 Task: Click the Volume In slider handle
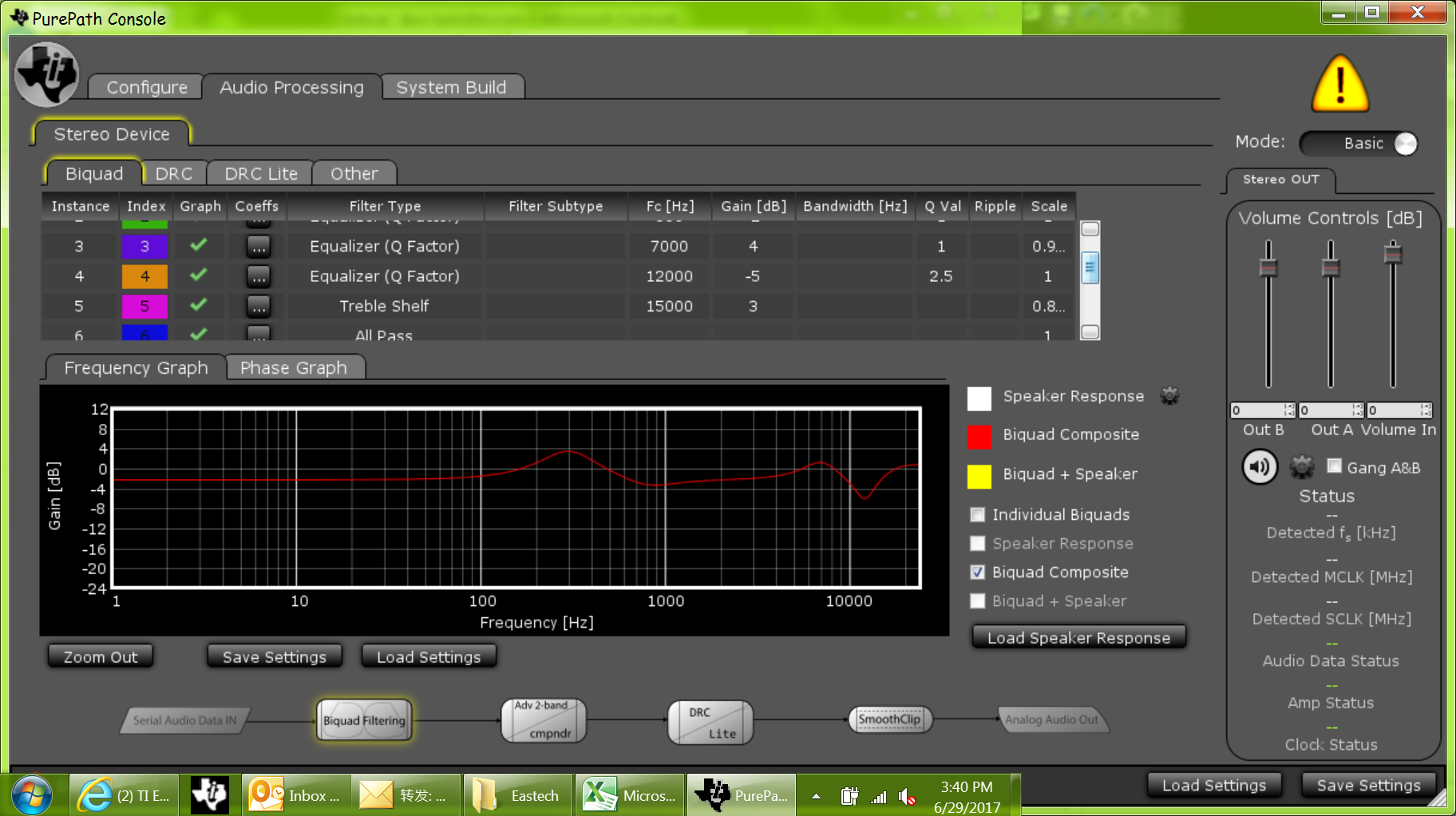1393,255
